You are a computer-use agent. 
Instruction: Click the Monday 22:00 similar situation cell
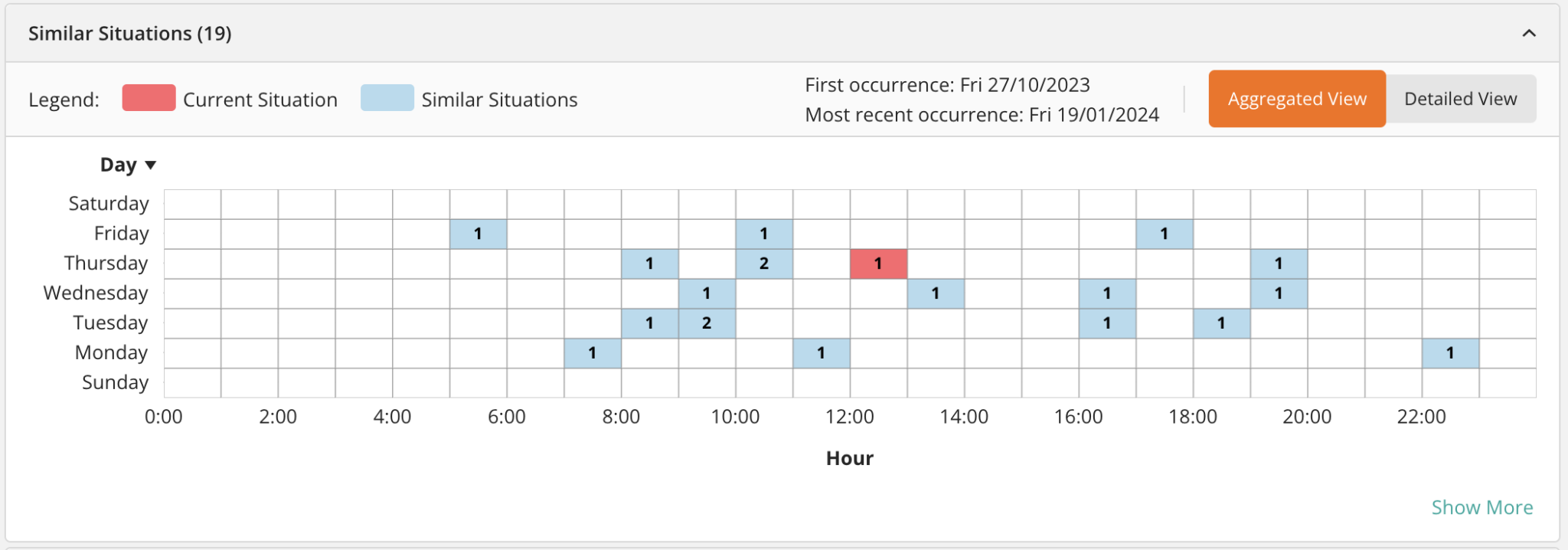click(x=1450, y=353)
